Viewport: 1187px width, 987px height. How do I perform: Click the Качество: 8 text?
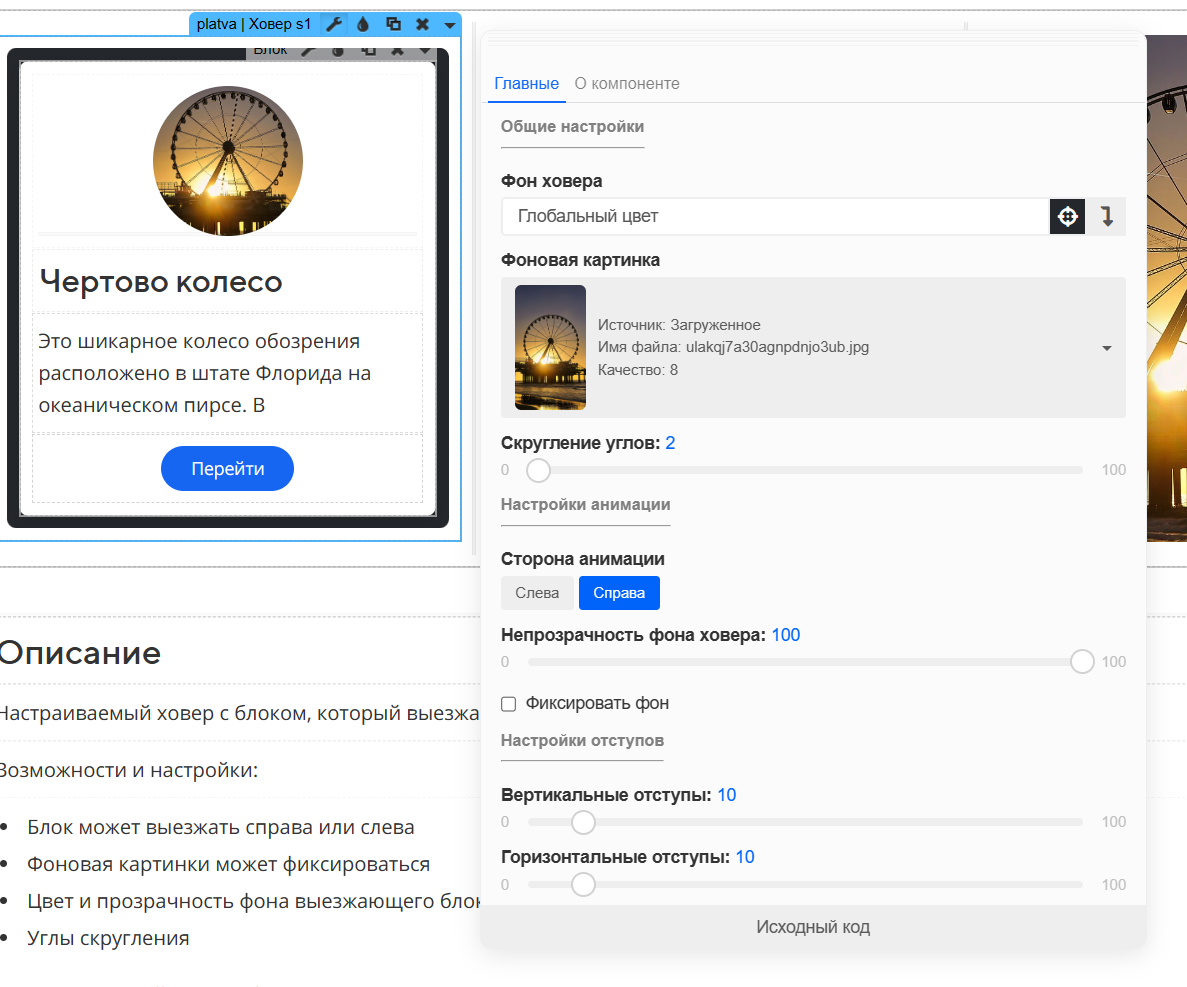(x=638, y=370)
